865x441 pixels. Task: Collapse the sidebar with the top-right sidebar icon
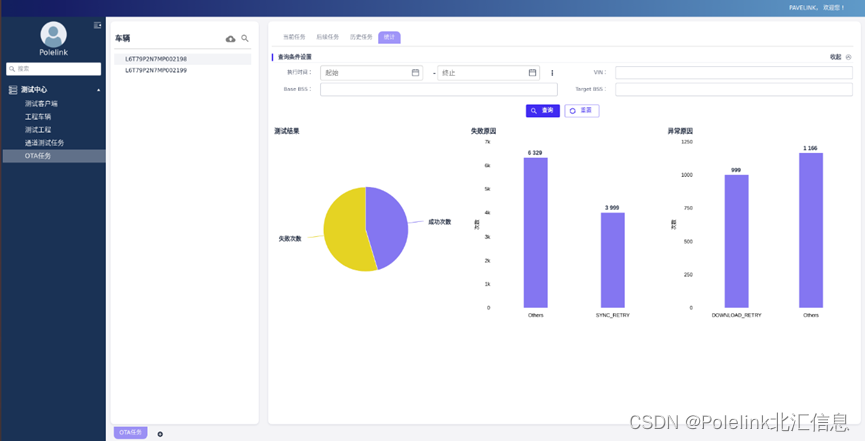98,25
